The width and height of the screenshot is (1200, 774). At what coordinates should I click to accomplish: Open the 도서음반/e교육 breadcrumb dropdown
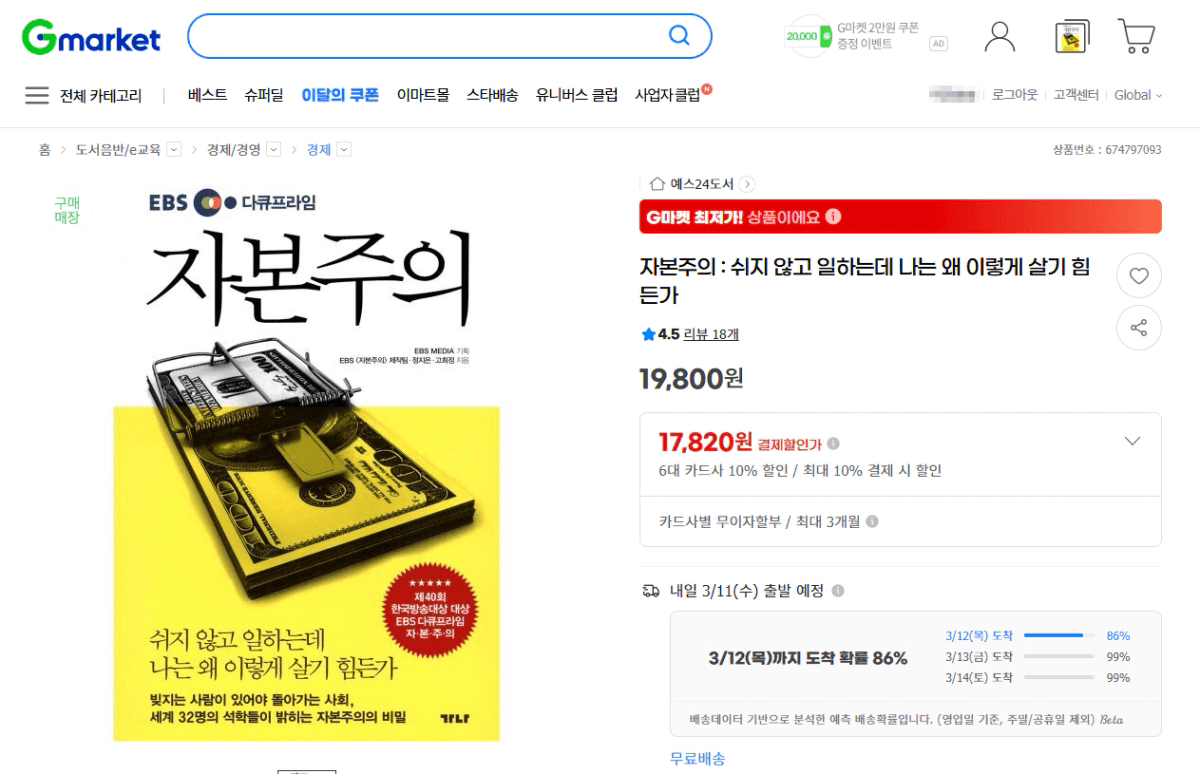(x=173, y=150)
